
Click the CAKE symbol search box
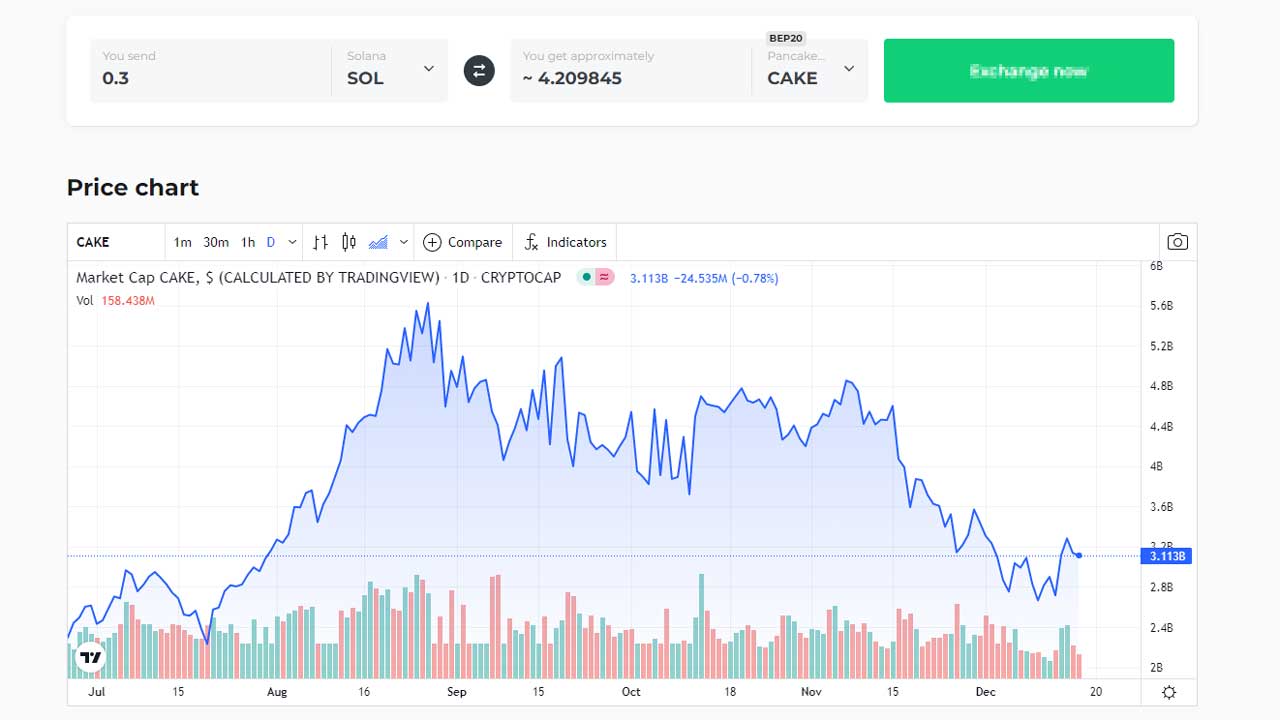click(116, 242)
